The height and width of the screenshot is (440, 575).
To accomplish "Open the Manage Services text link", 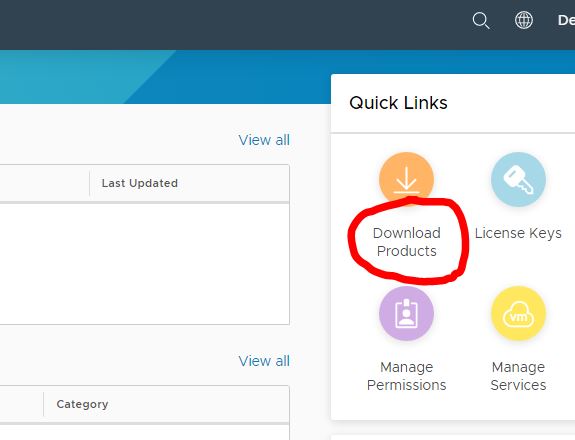I will tap(518, 376).
